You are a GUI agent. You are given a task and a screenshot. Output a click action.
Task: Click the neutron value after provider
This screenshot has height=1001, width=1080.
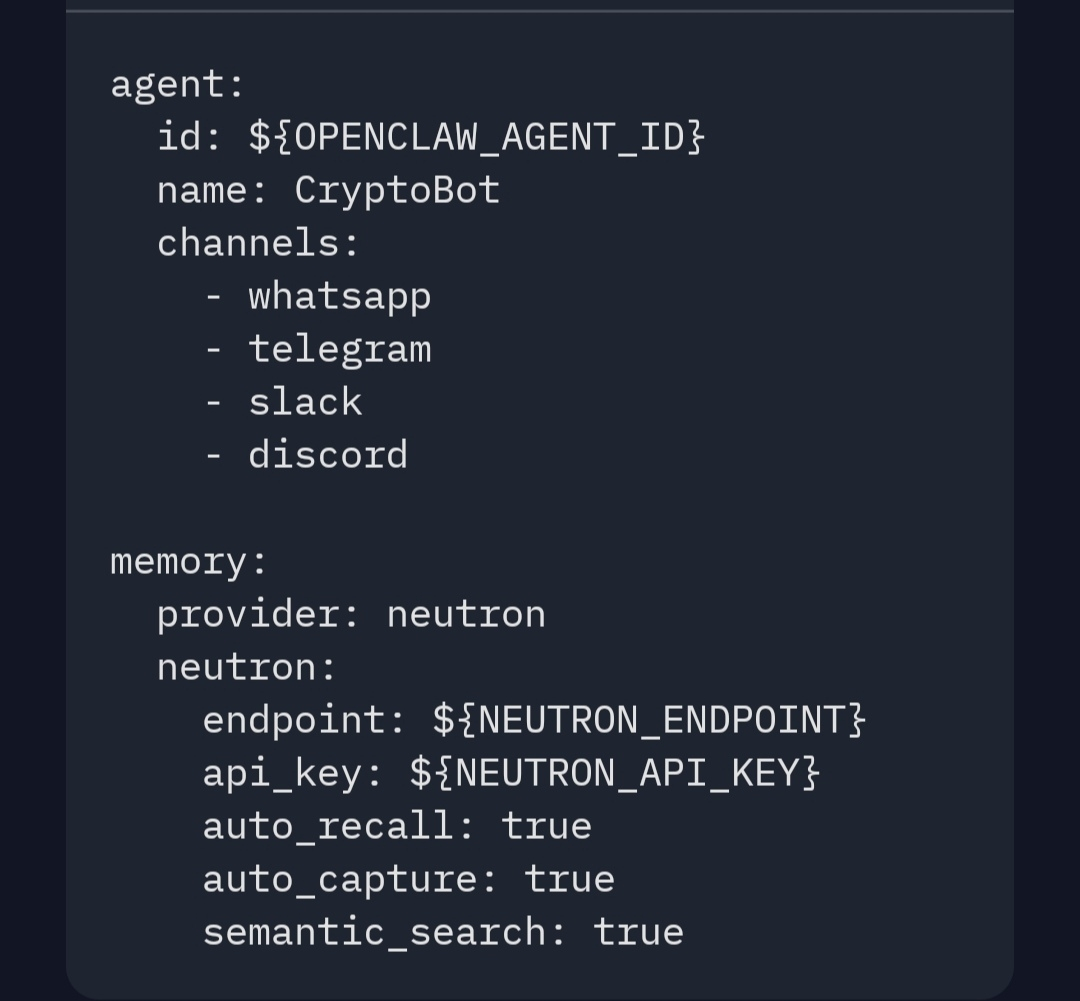pyautogui.click(x=466, y=614)
